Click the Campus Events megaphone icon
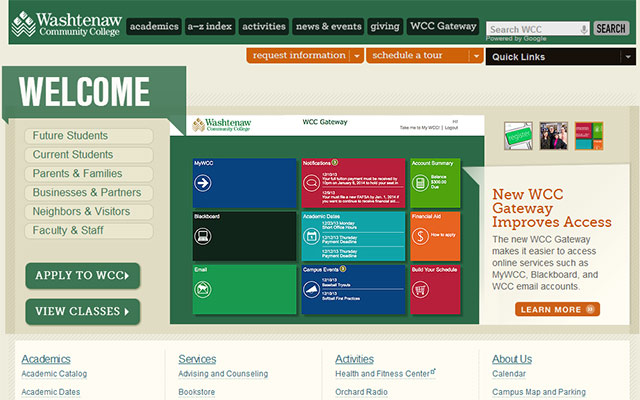 coord(311,289)
